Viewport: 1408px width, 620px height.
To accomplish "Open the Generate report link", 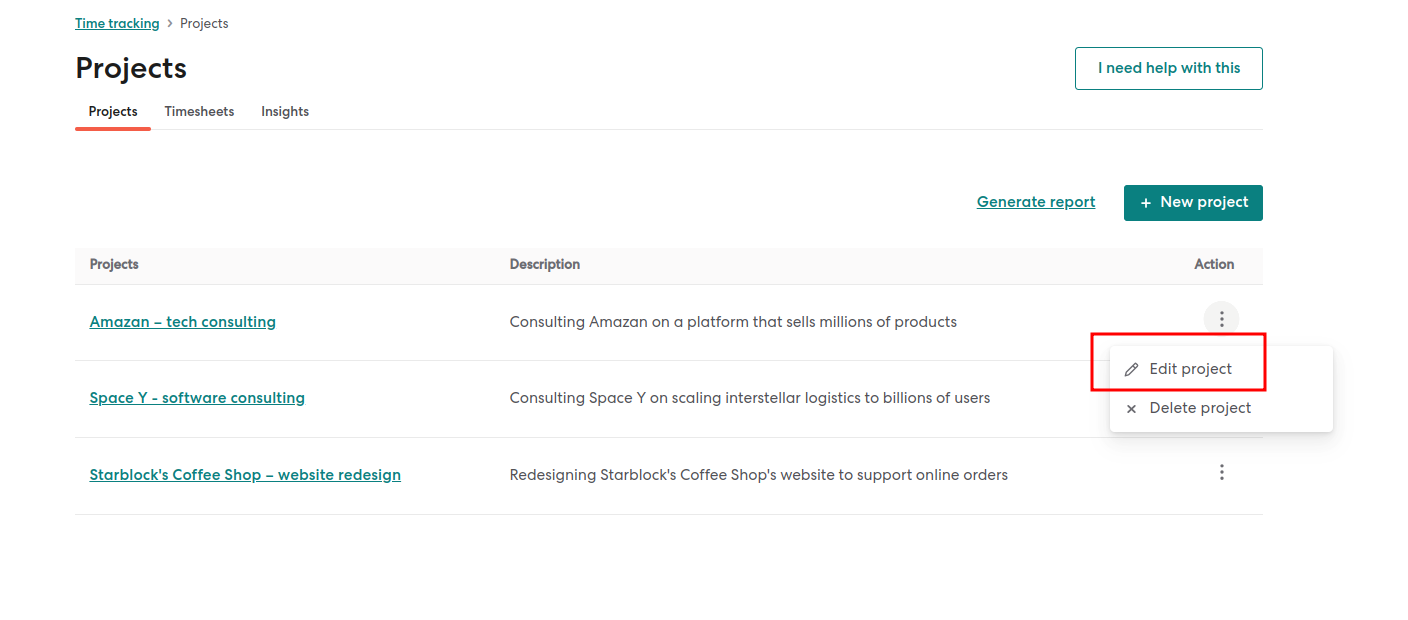I will (1036, 202).
